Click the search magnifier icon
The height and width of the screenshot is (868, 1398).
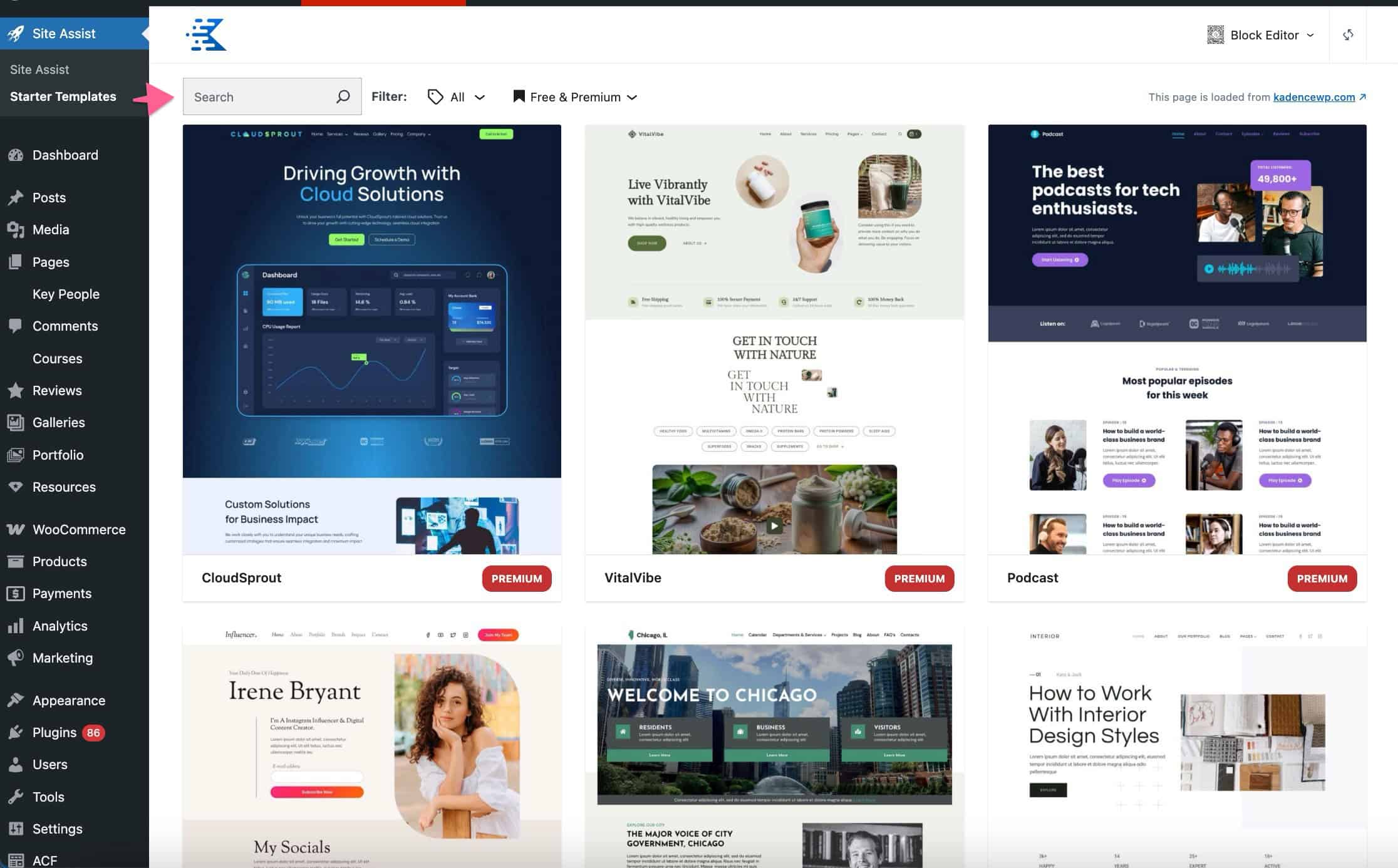(x=343, y=96)
